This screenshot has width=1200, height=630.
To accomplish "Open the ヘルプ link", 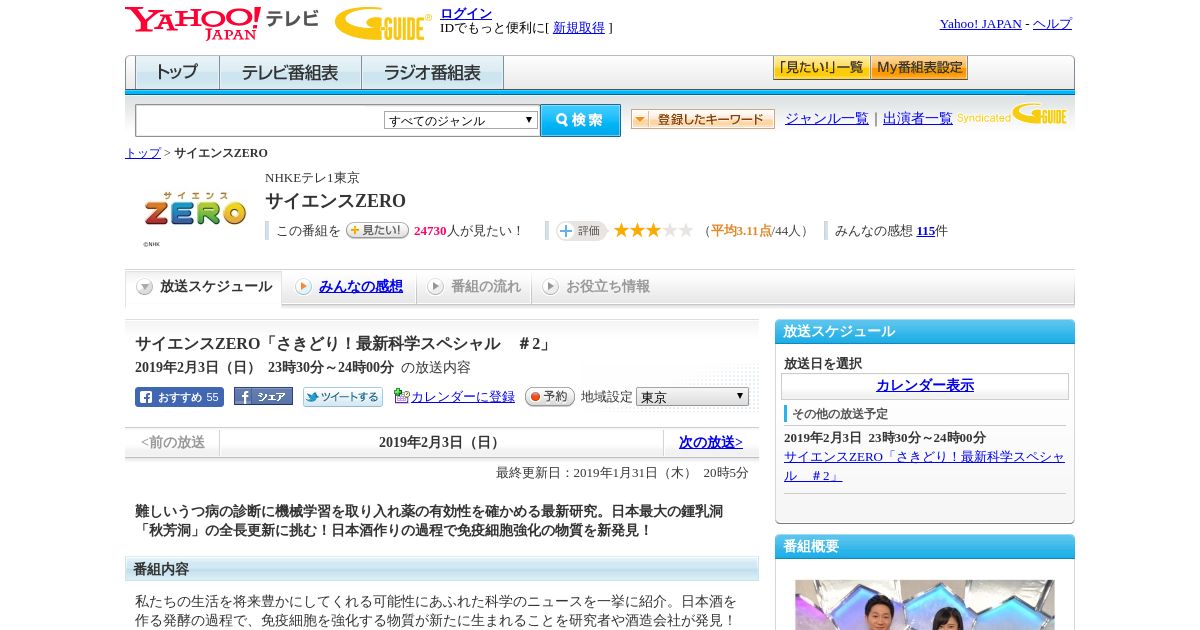I will pos(1052,24).
